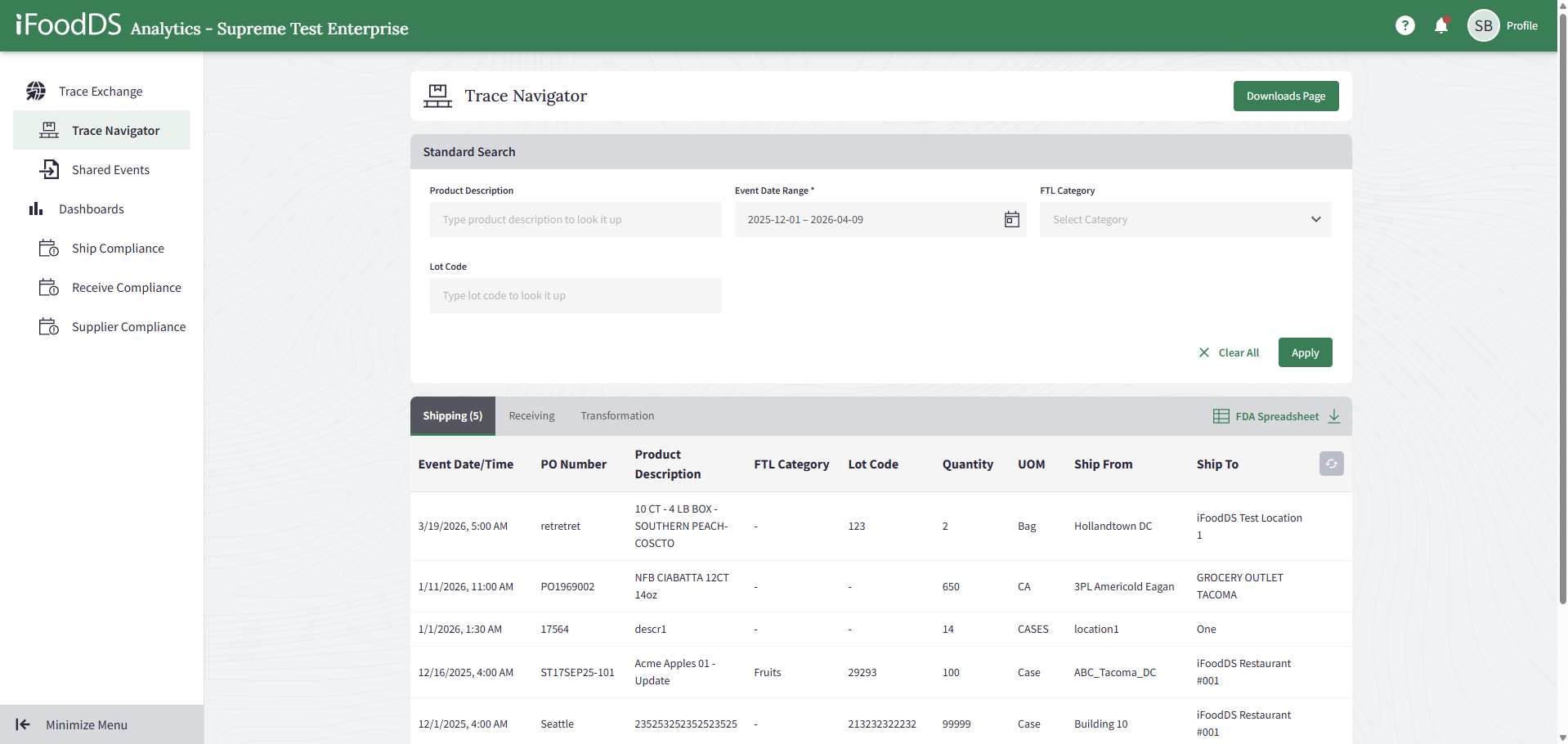Screen dimensions: 1568x744
Task: Click the Trace Exchange globe icon
Action: tap(36, 92)
